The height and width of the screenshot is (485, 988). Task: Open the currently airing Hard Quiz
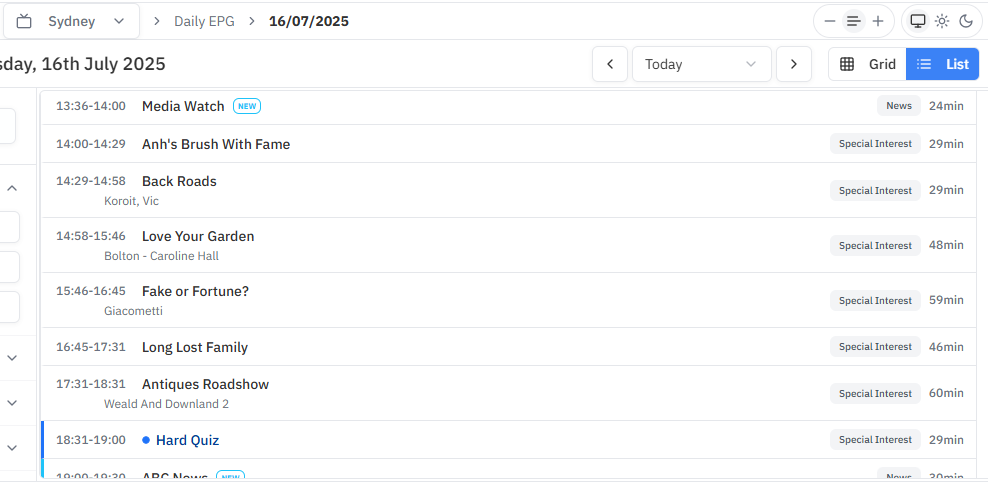508,440
